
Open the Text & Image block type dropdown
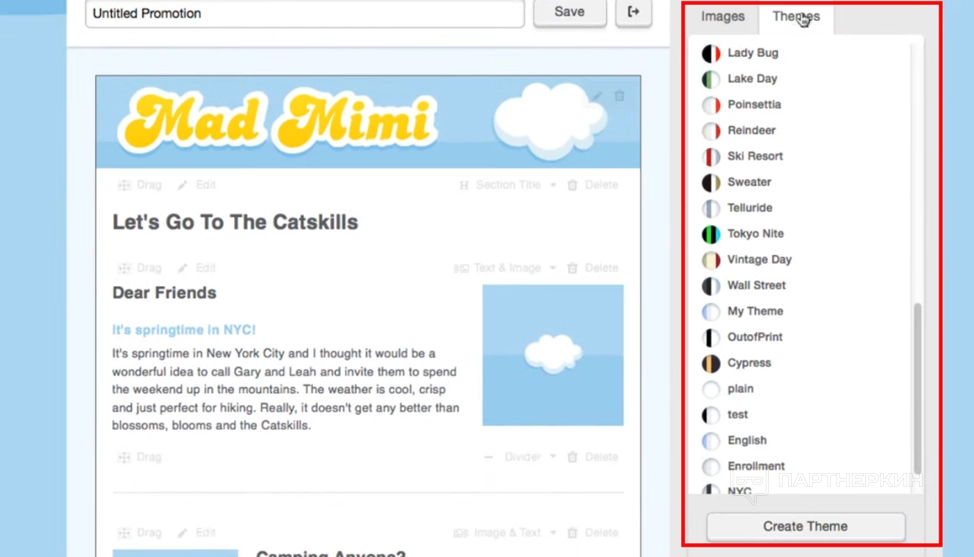click(505, 268)
